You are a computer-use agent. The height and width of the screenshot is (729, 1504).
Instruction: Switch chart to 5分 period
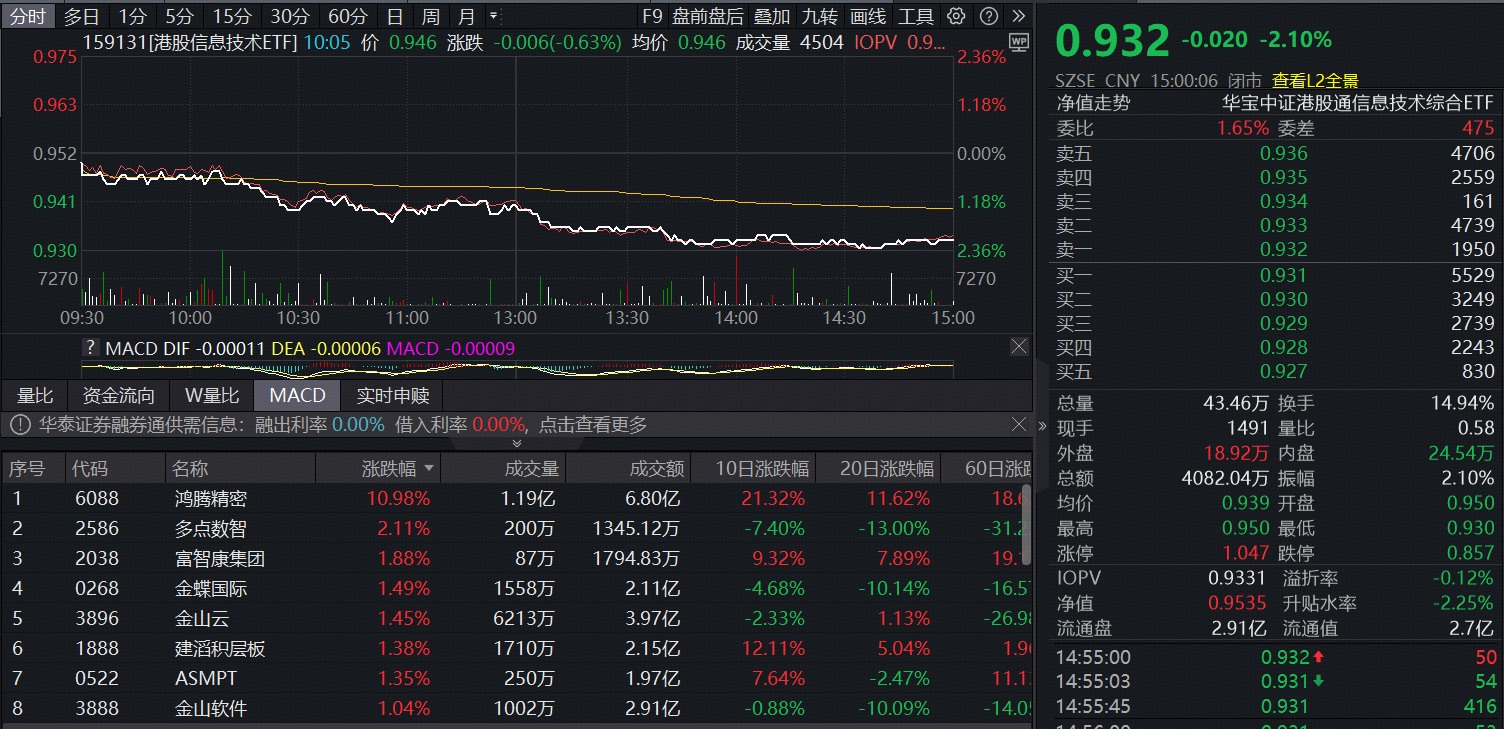(x=180, y=16)
